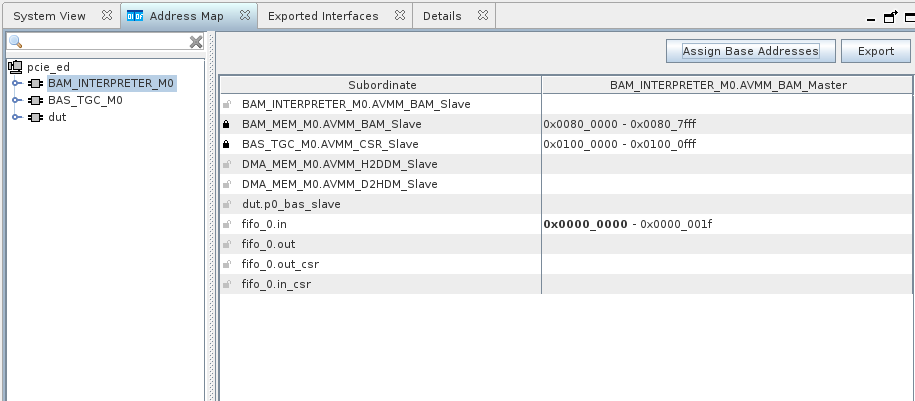Click the hierarchy search input field
The height and width of the screenshot is (401, 915).
coord(105,42)
